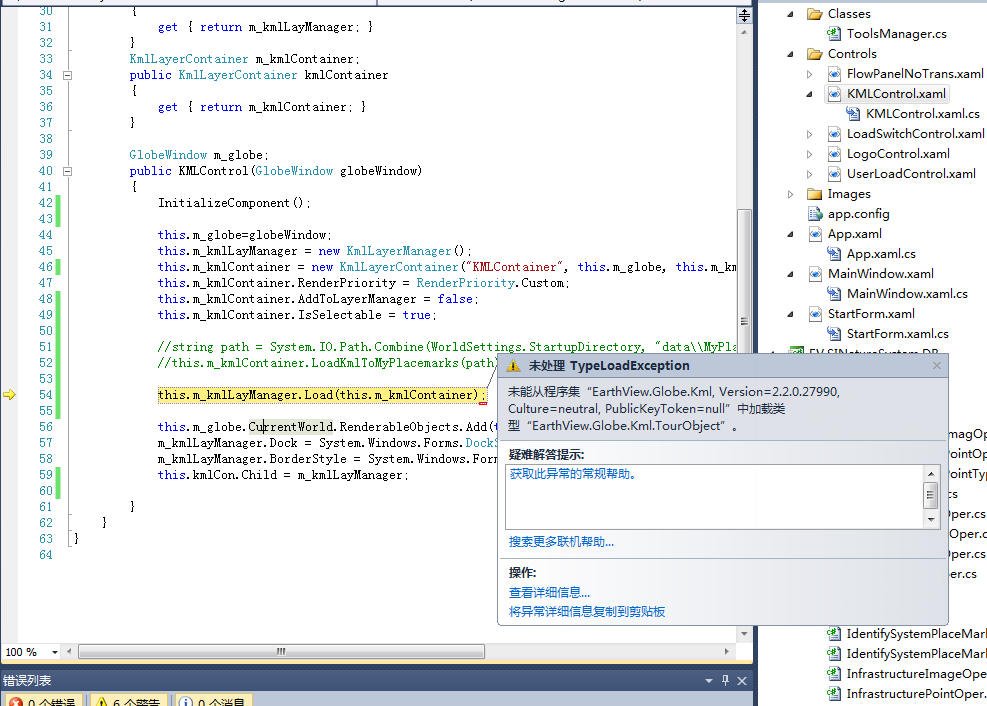Click the code editor horizontal scrollbar thumb
987x706 pixels.
[x=281, y=651]
